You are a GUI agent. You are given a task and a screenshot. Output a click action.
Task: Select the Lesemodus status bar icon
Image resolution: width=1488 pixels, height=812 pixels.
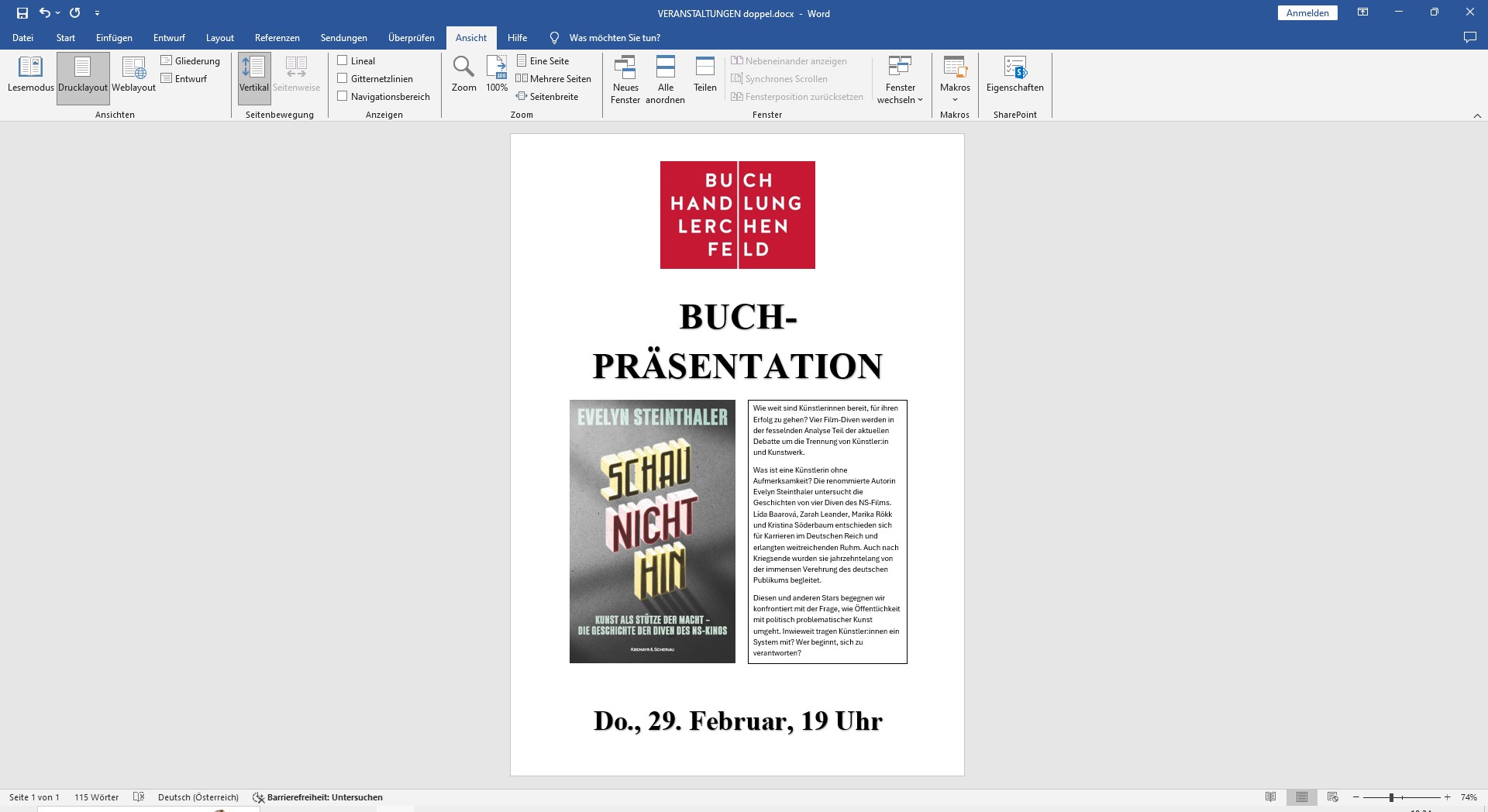[1270, 797]
